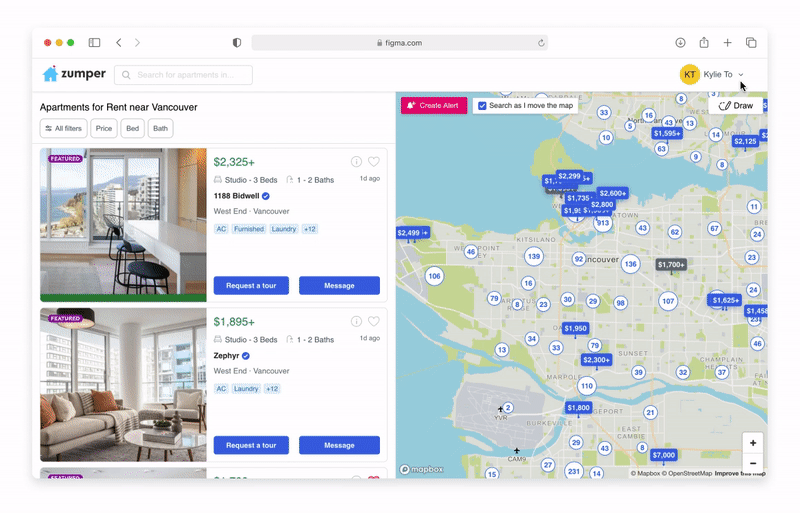Click the 107 listings cluster marker
The width and height of the screenshot is (800, 513).
click(x=668, y=301)
